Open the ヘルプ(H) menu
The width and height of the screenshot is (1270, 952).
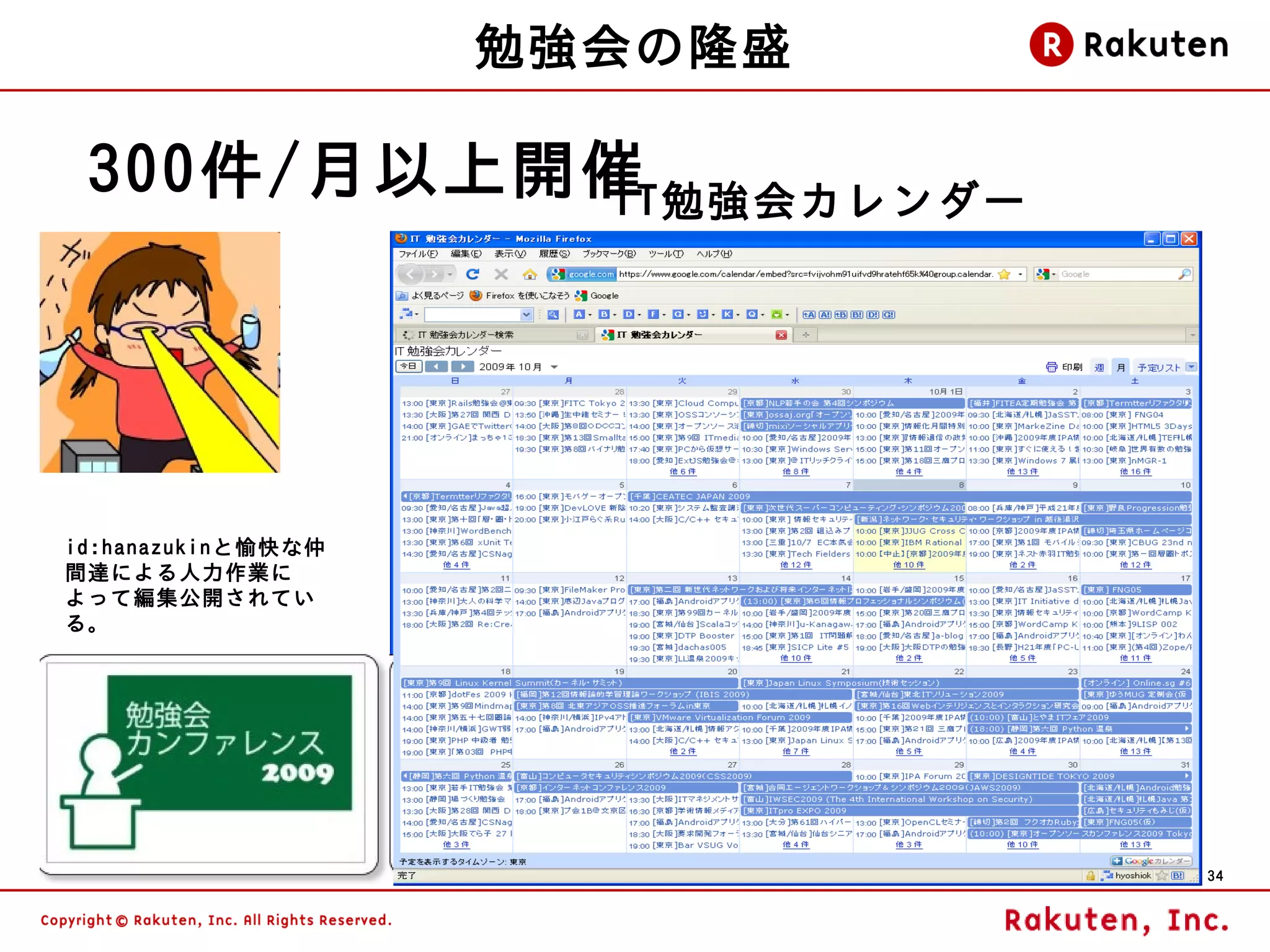(714, 254)
